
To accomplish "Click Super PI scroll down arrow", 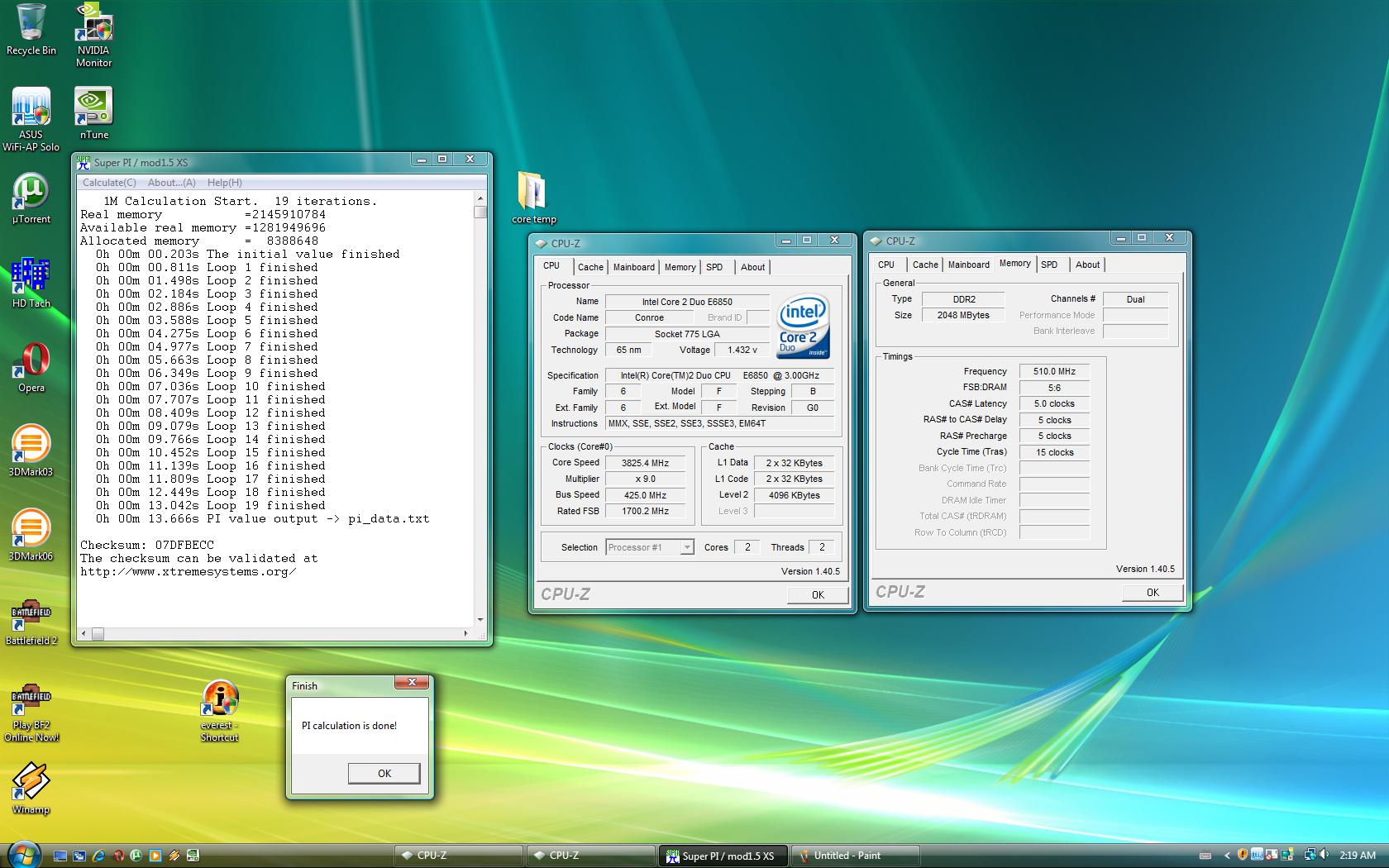I will tap(480, 619).
